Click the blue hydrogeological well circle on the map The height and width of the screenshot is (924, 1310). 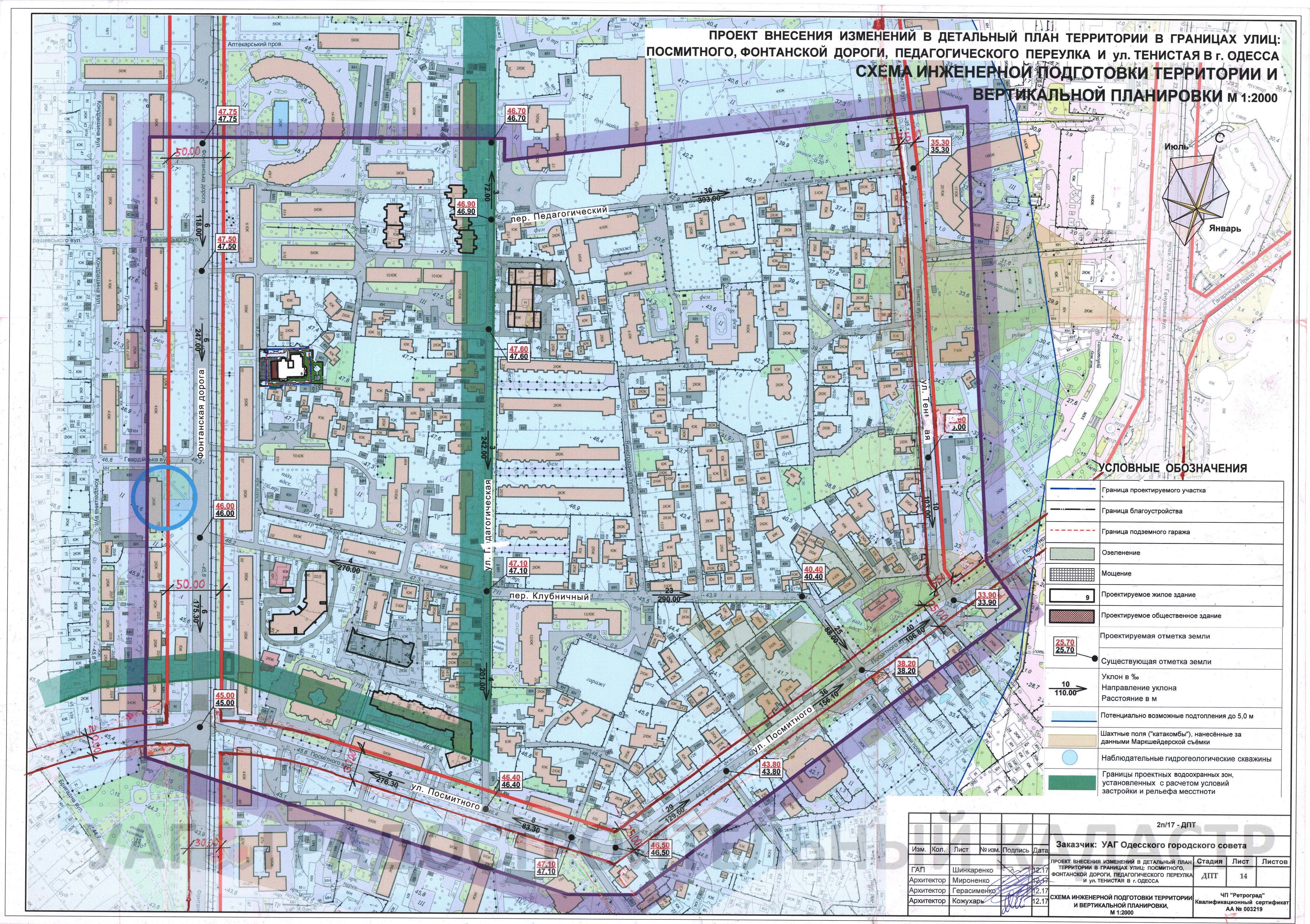(164, 498)
